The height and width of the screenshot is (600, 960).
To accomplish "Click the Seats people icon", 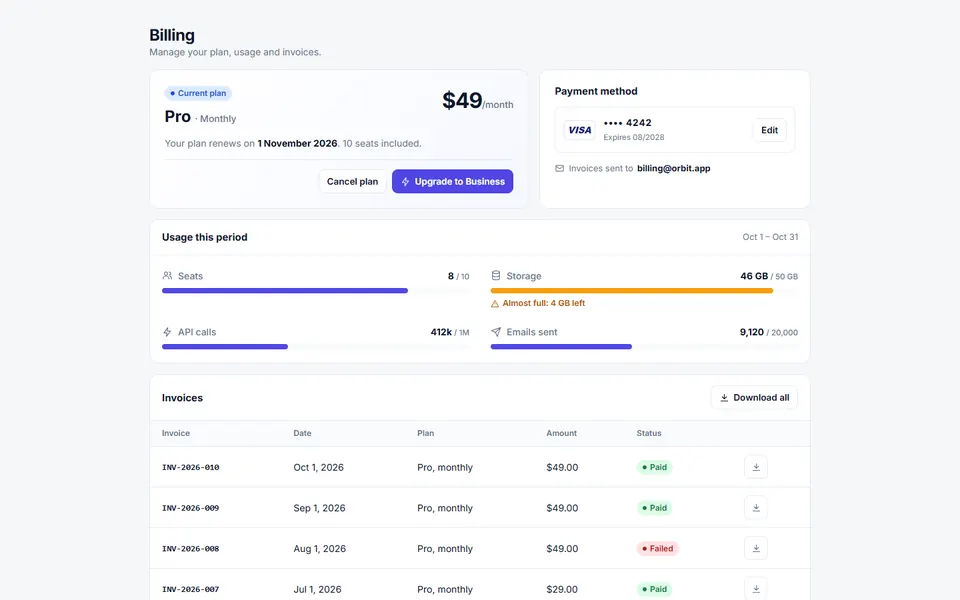I will tap(167, 276).
